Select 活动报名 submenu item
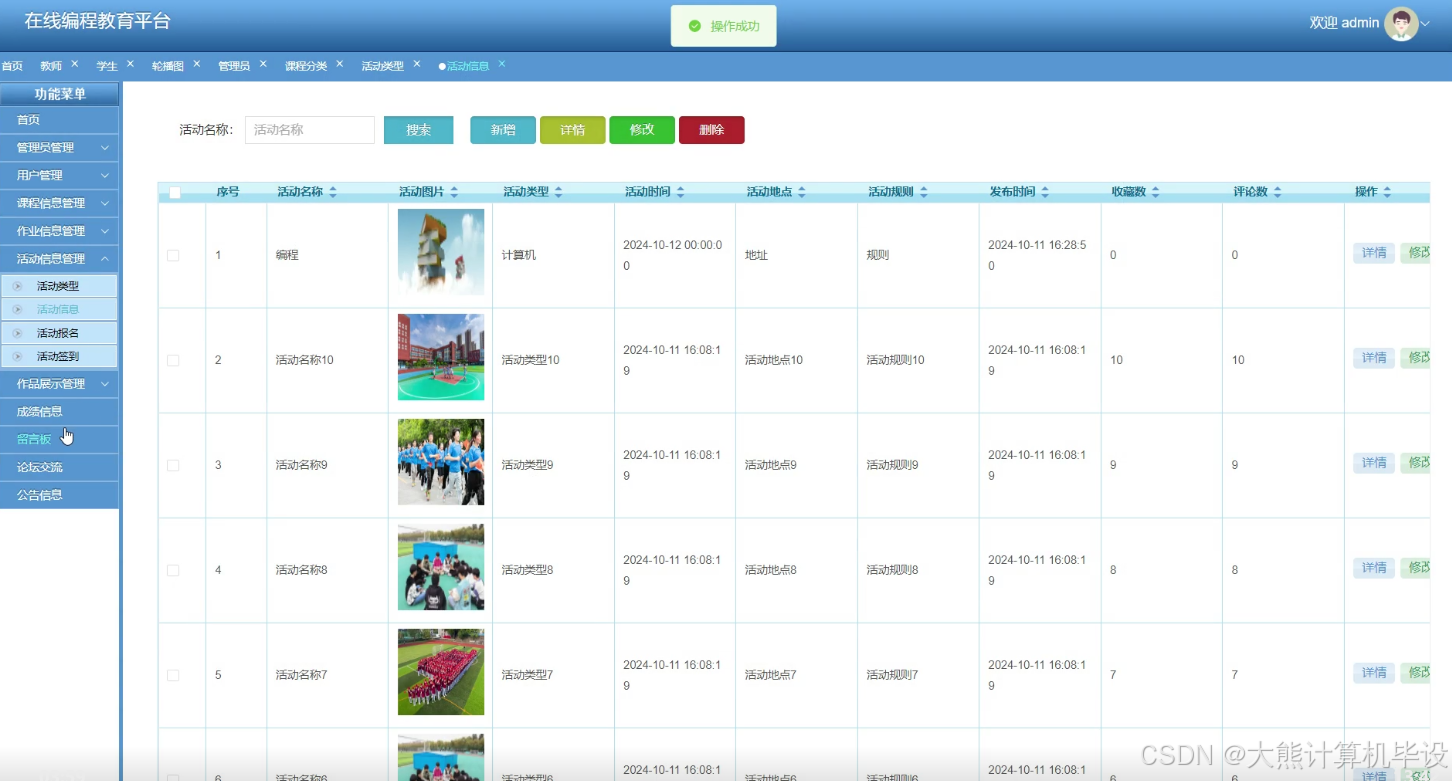This screenshot has width=1452, height=781. [x=59, y=333]
